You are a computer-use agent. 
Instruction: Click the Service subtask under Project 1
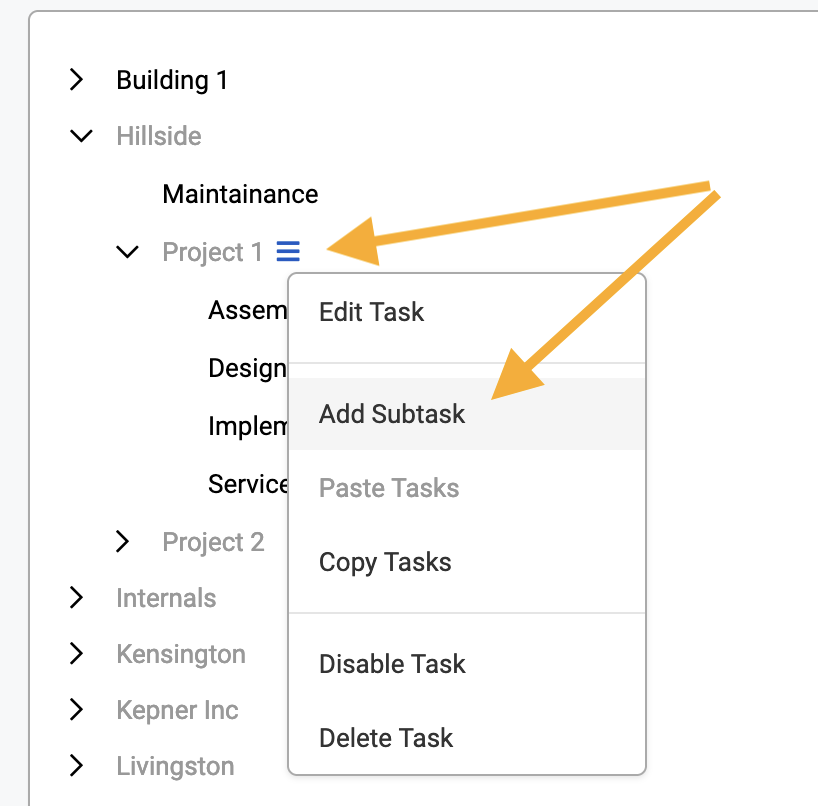click(248, 484)
